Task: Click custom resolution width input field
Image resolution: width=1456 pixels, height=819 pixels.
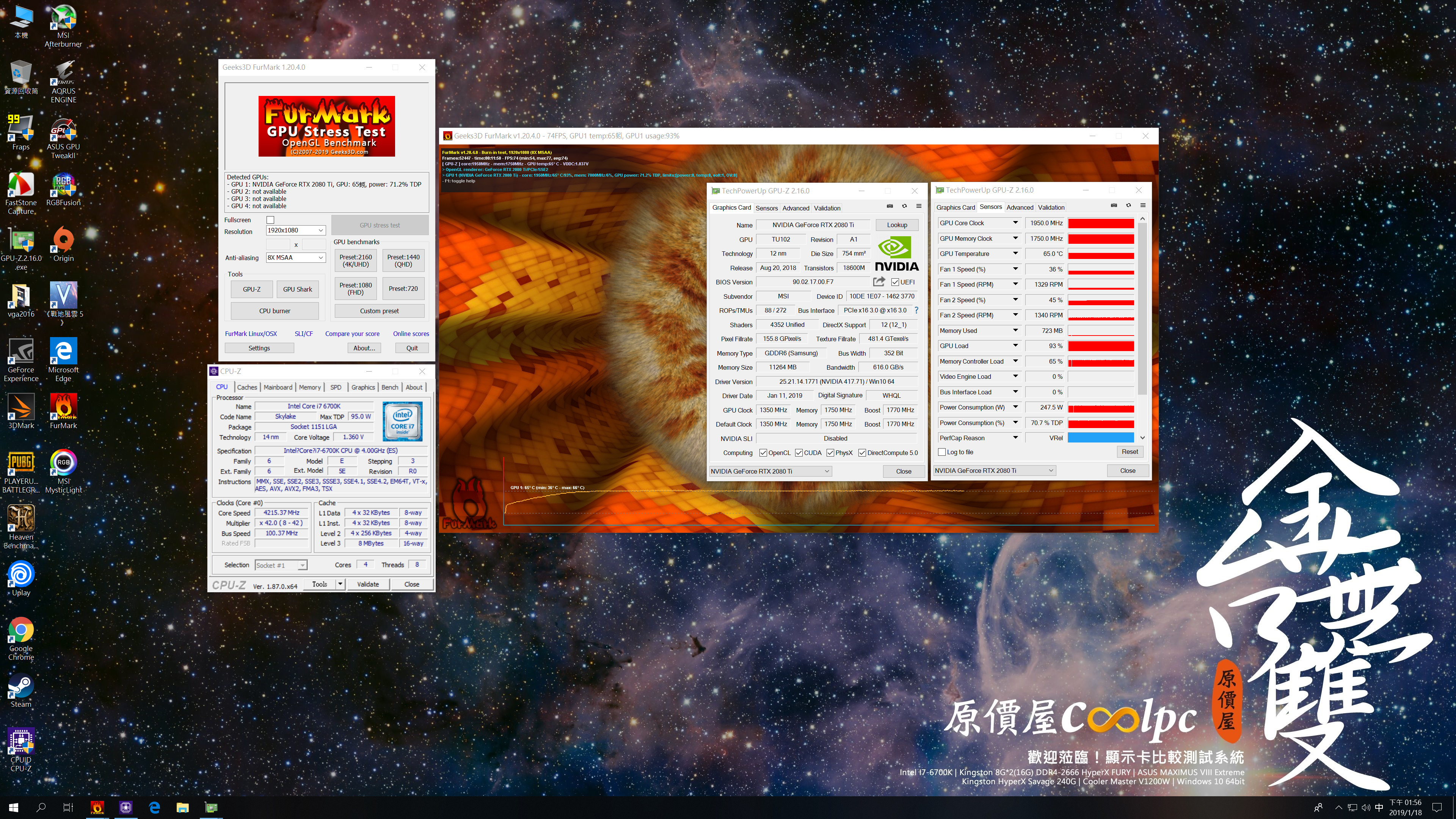Action: pos(278,244)
